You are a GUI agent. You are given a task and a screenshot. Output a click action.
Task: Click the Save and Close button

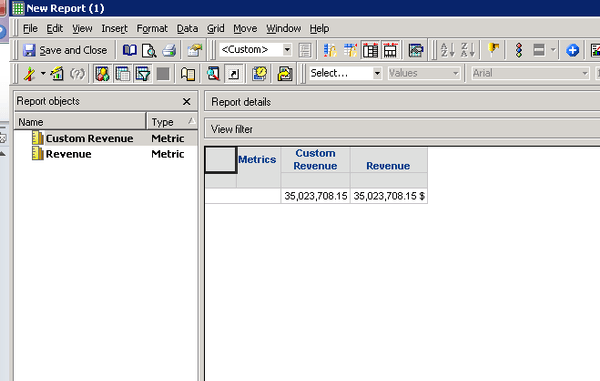[x=65, y=50]
